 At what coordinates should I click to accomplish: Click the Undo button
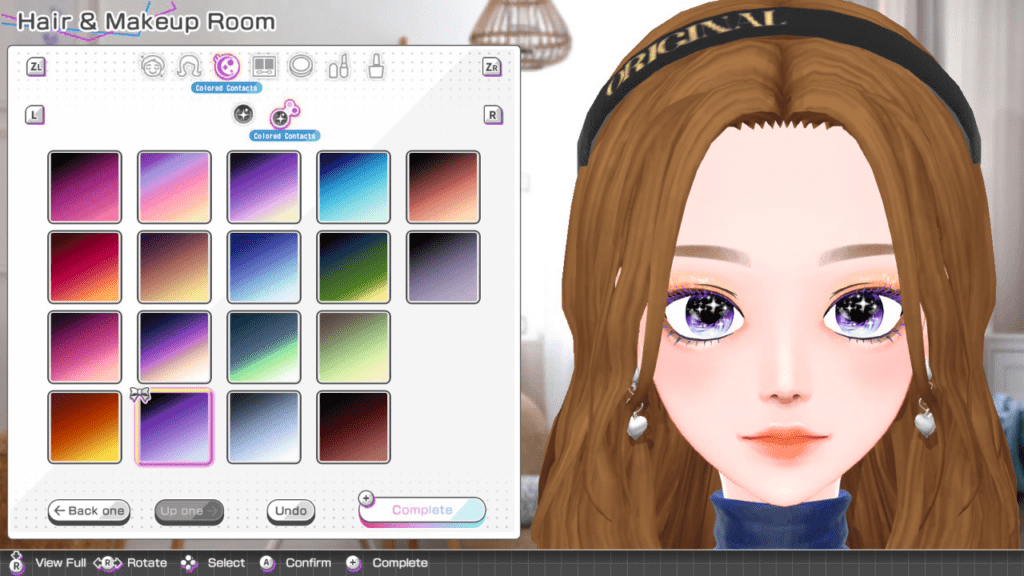291,511
